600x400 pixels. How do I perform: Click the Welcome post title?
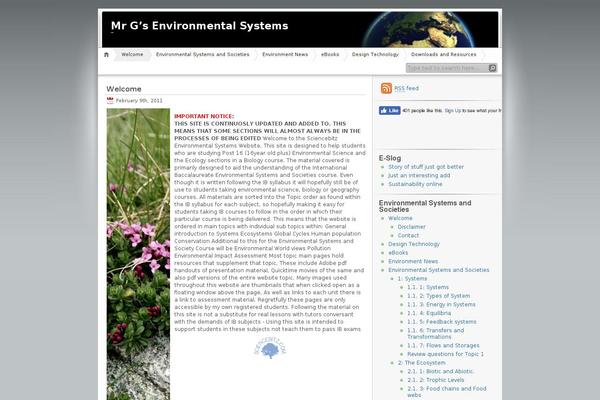(x=124, y=89)
